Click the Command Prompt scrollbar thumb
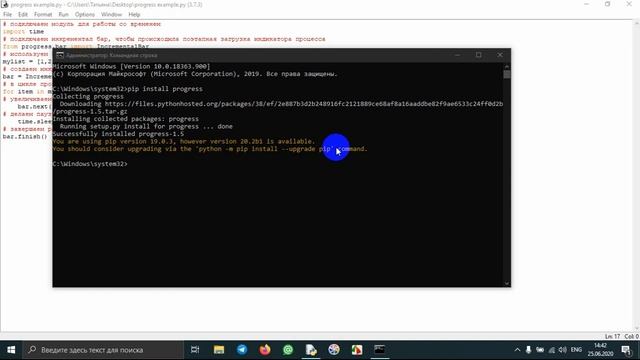This screenshot has width=640, height=360. [507, 75]
